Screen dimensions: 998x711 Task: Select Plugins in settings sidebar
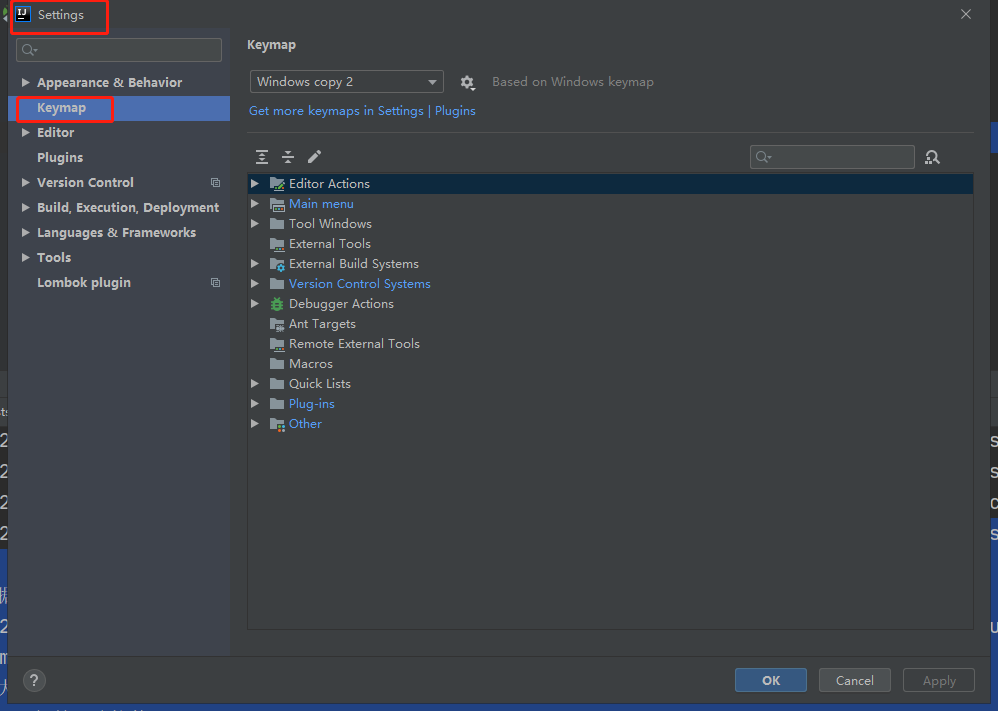(x=59, y=157)
